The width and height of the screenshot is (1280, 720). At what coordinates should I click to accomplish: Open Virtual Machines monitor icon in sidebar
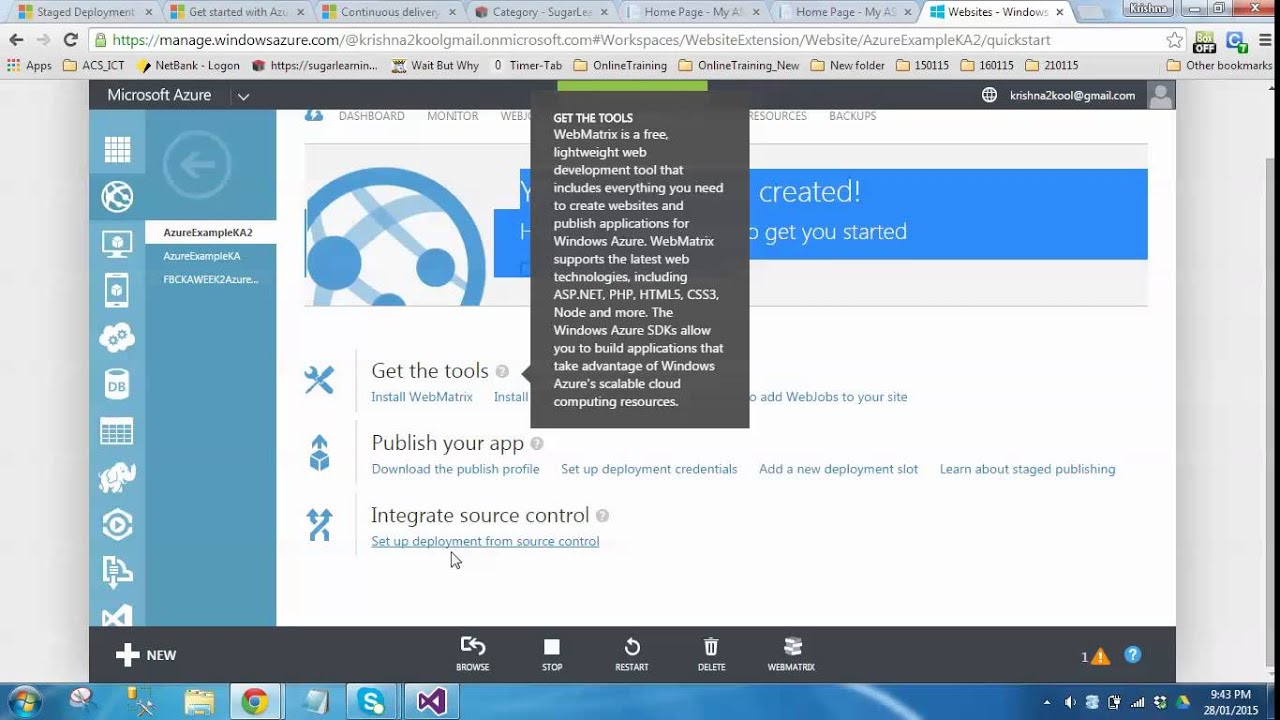[117, 244]
